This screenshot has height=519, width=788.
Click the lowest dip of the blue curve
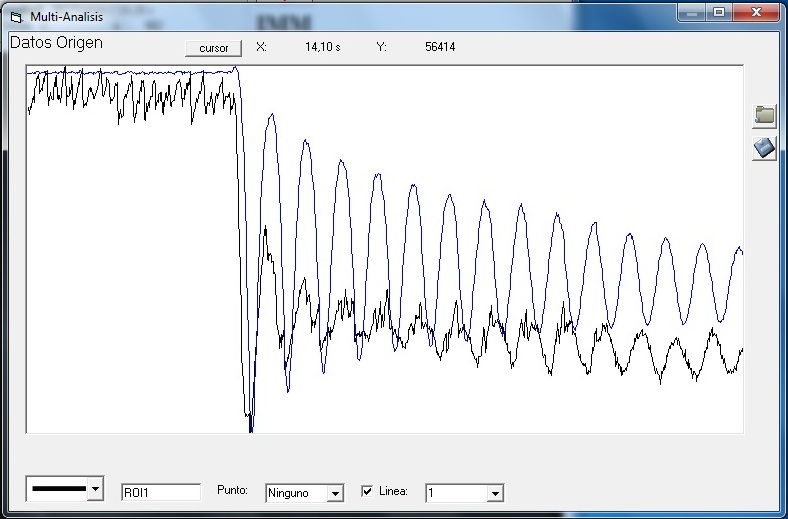250,428
